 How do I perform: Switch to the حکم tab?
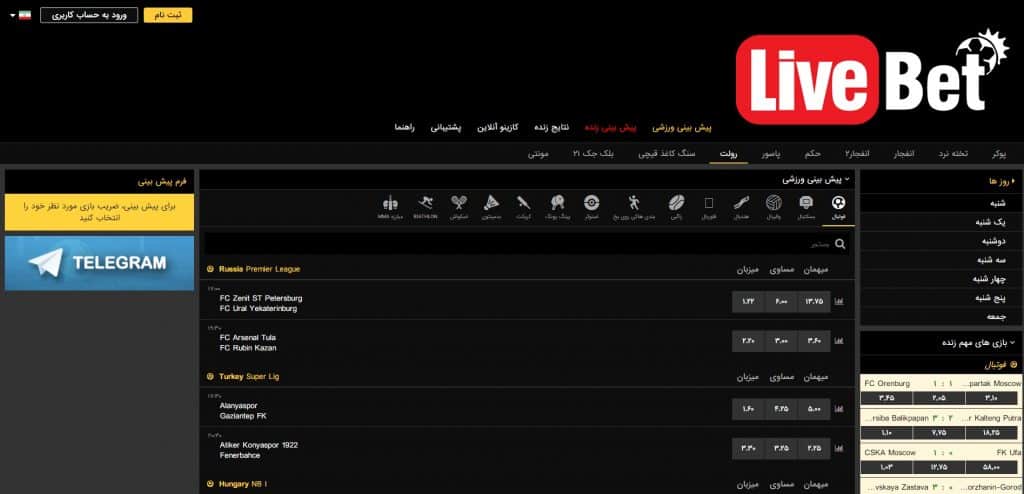[813, 154]
